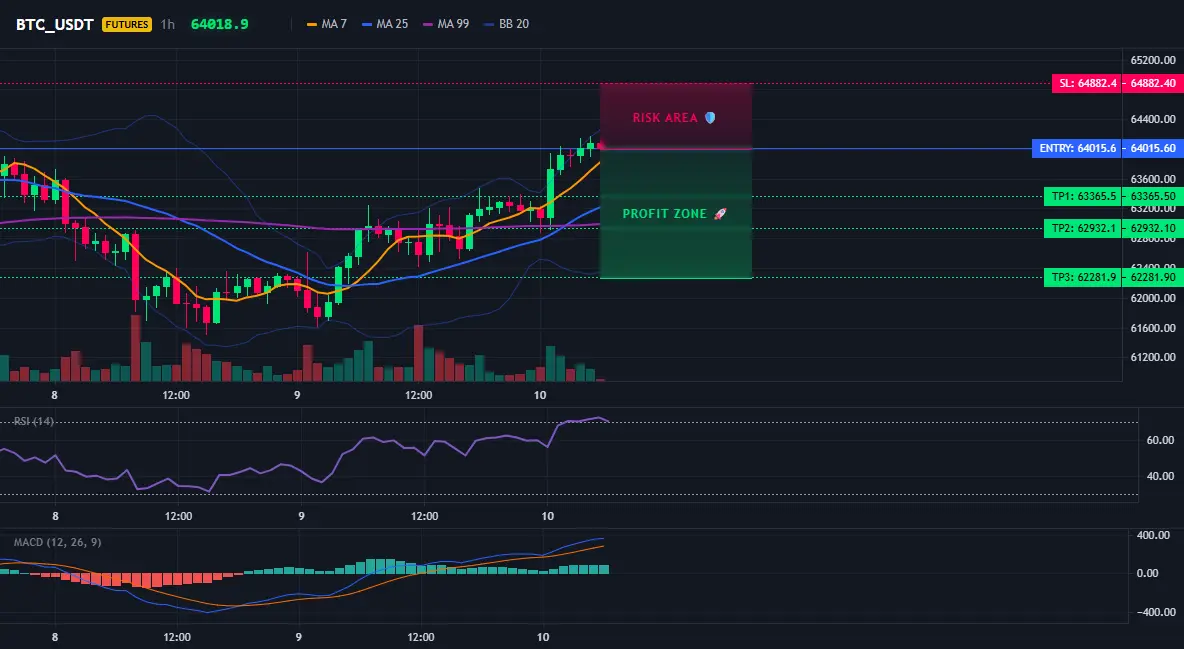Click the -400.00 MACD axis value
The width and height of the screenshot is (1184, 649).
tap(1156, 612)
